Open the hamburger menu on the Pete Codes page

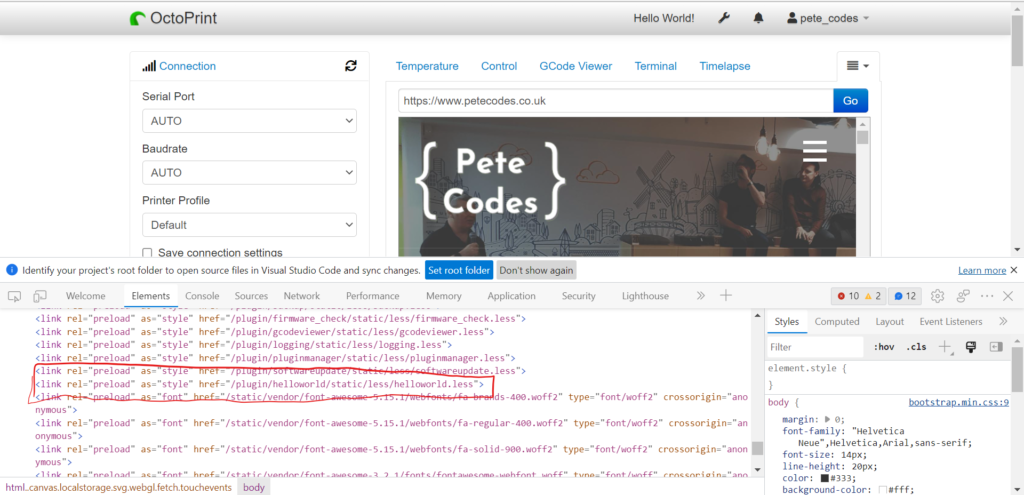click(x=814, y=151)
